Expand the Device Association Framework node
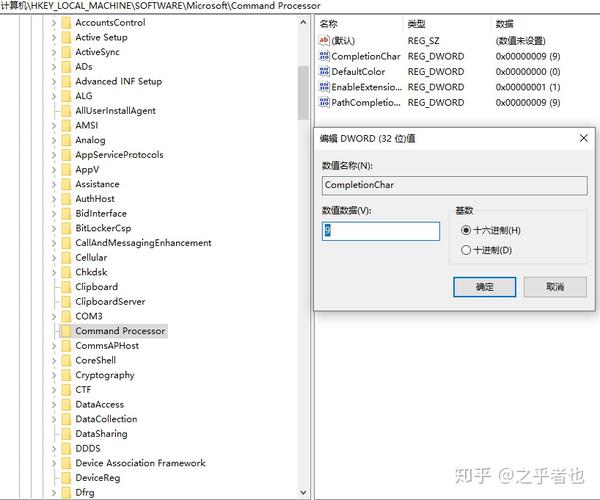This screenshot has width=600, height=500. pos(54,463)
